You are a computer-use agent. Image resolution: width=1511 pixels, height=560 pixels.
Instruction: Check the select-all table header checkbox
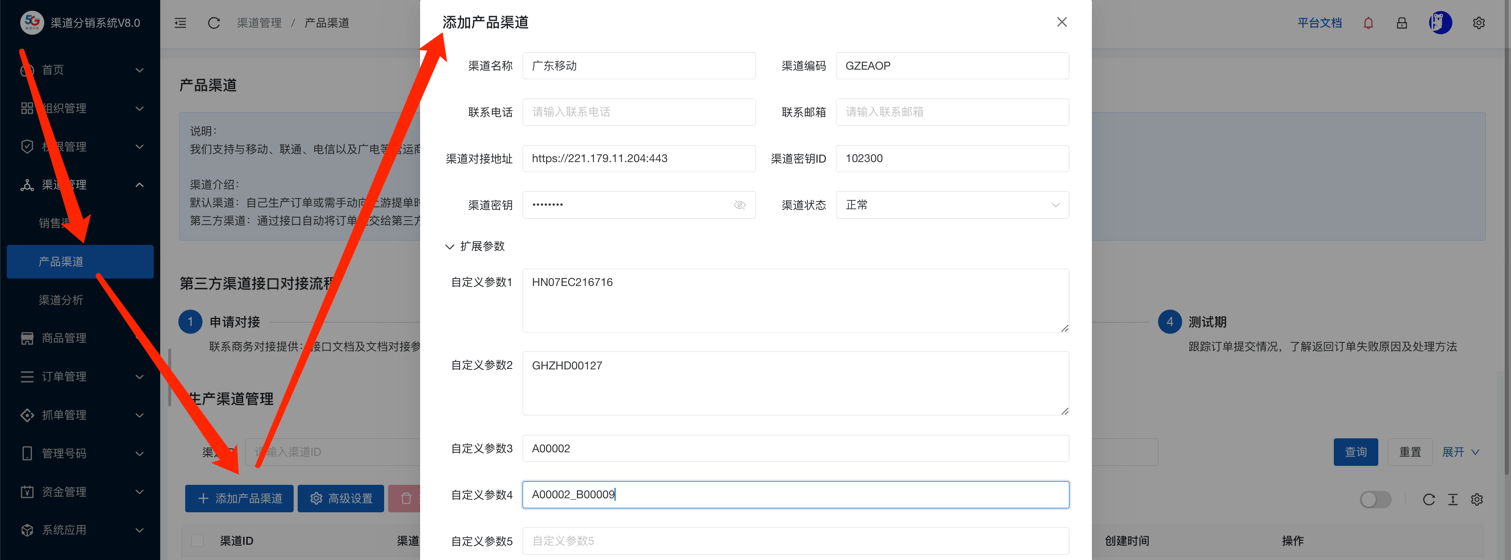(x=197, y=541)
